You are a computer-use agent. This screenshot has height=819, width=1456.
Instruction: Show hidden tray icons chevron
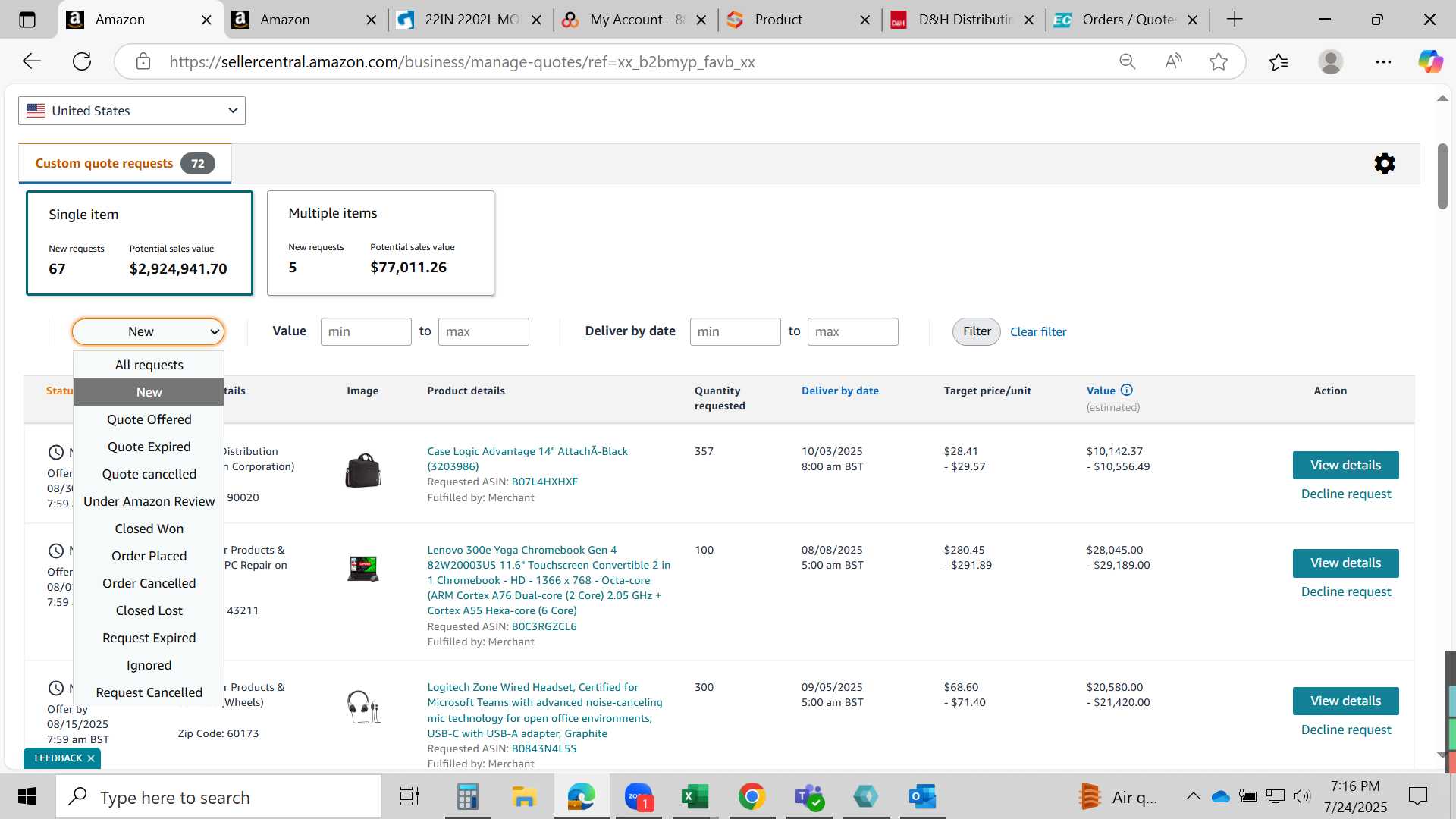tap(1193, 796)
